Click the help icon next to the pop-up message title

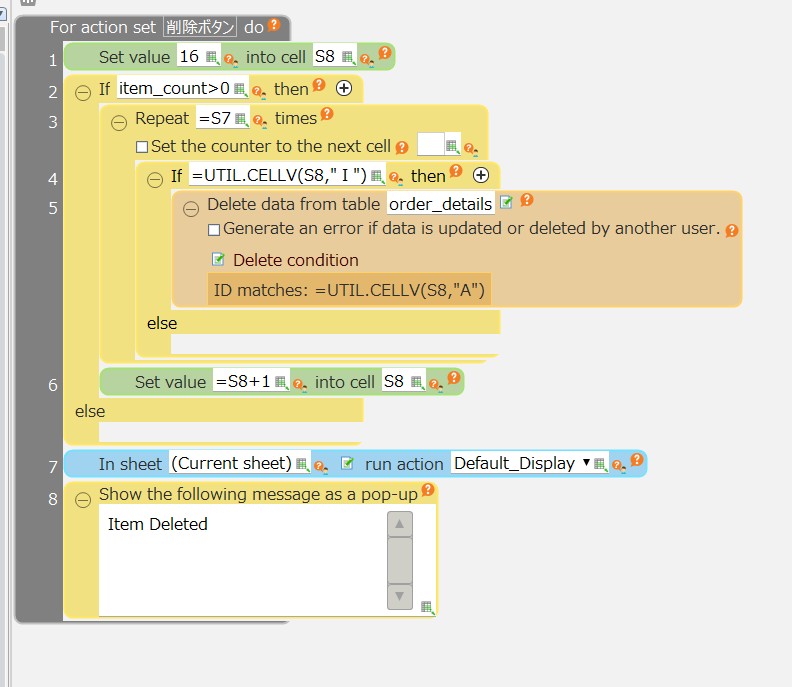point(428,490)
